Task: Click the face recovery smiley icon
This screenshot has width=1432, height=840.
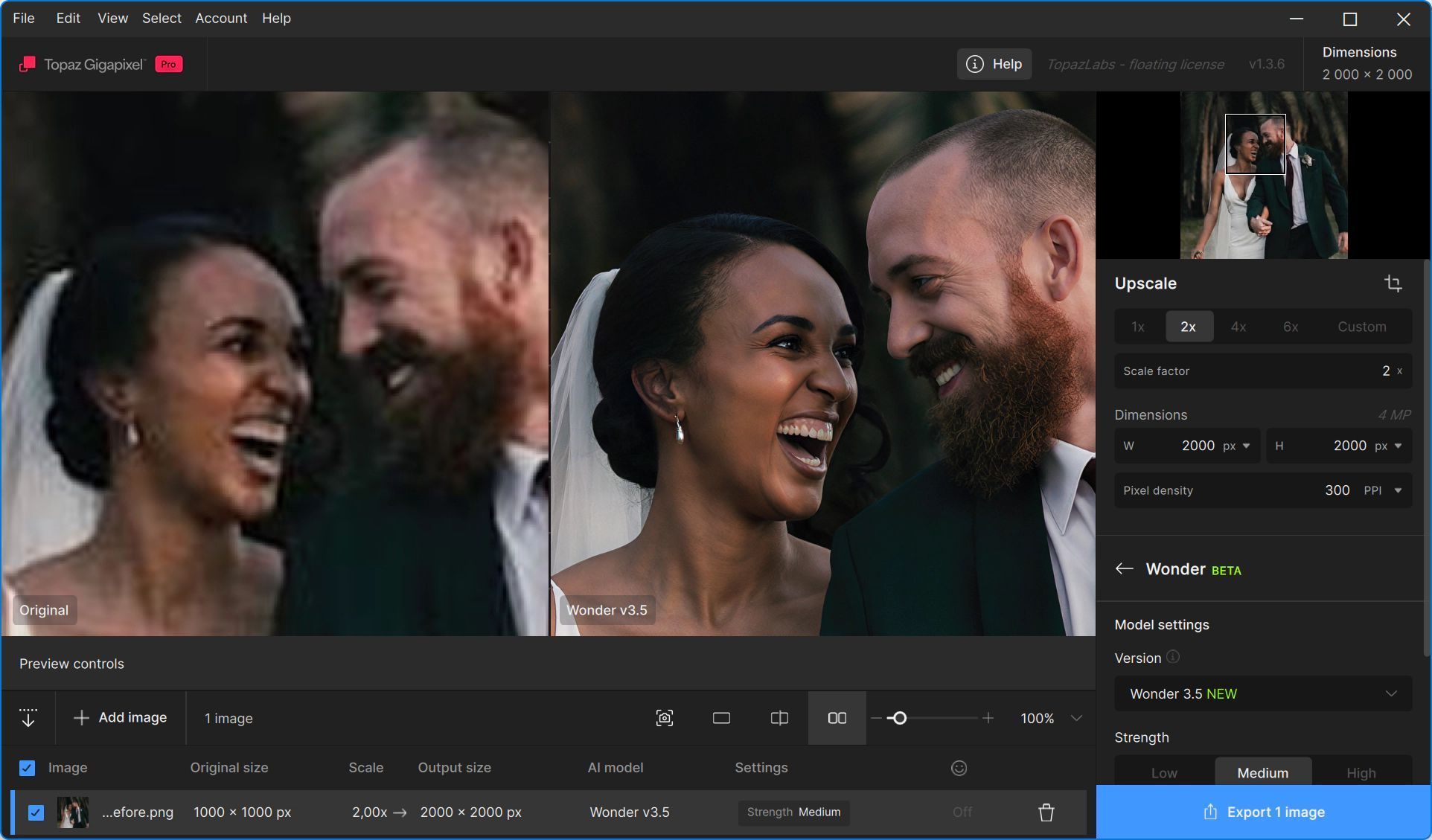Action: coord(959,768)
